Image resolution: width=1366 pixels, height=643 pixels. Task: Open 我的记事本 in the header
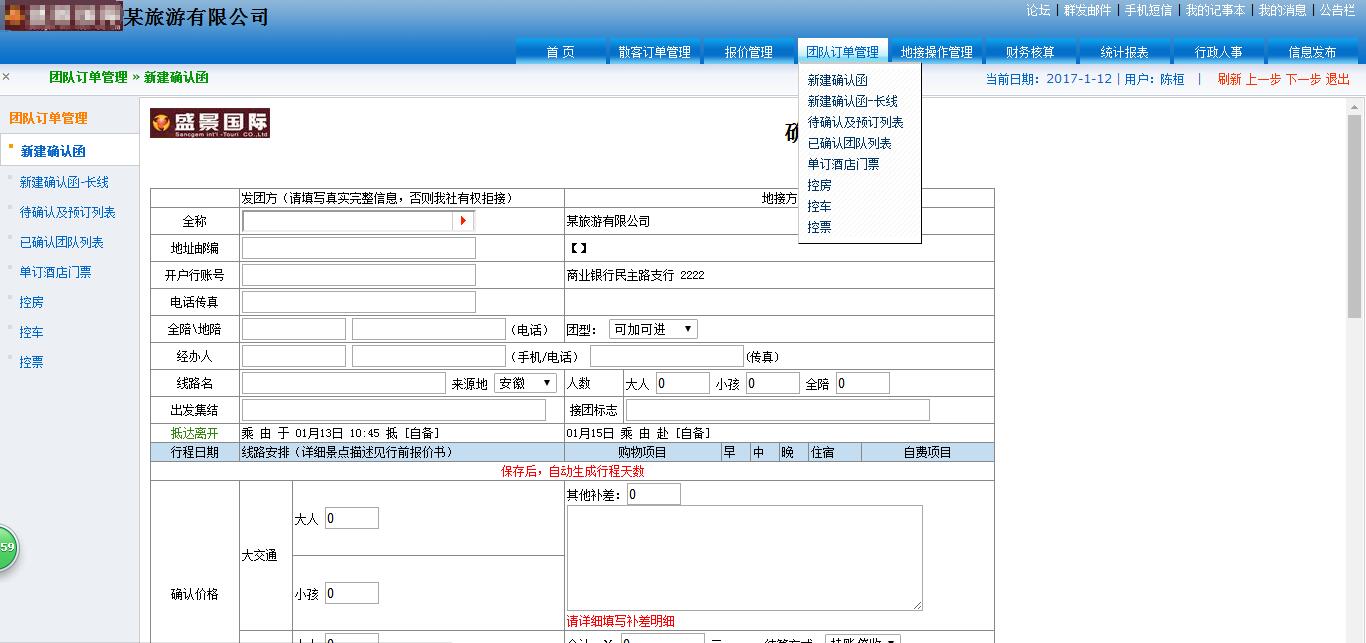click(x=1215, y=10)
